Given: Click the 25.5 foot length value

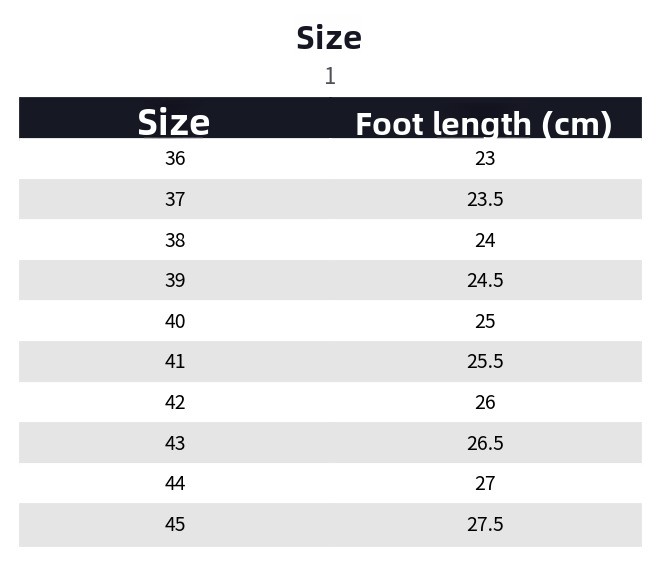Looking at the screenshot, I should click(485, 361).
